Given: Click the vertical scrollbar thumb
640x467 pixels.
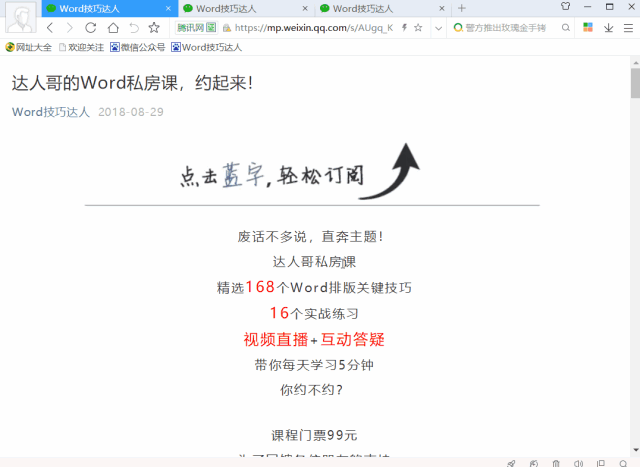Looking at the screenshot, I should [635, 83].
